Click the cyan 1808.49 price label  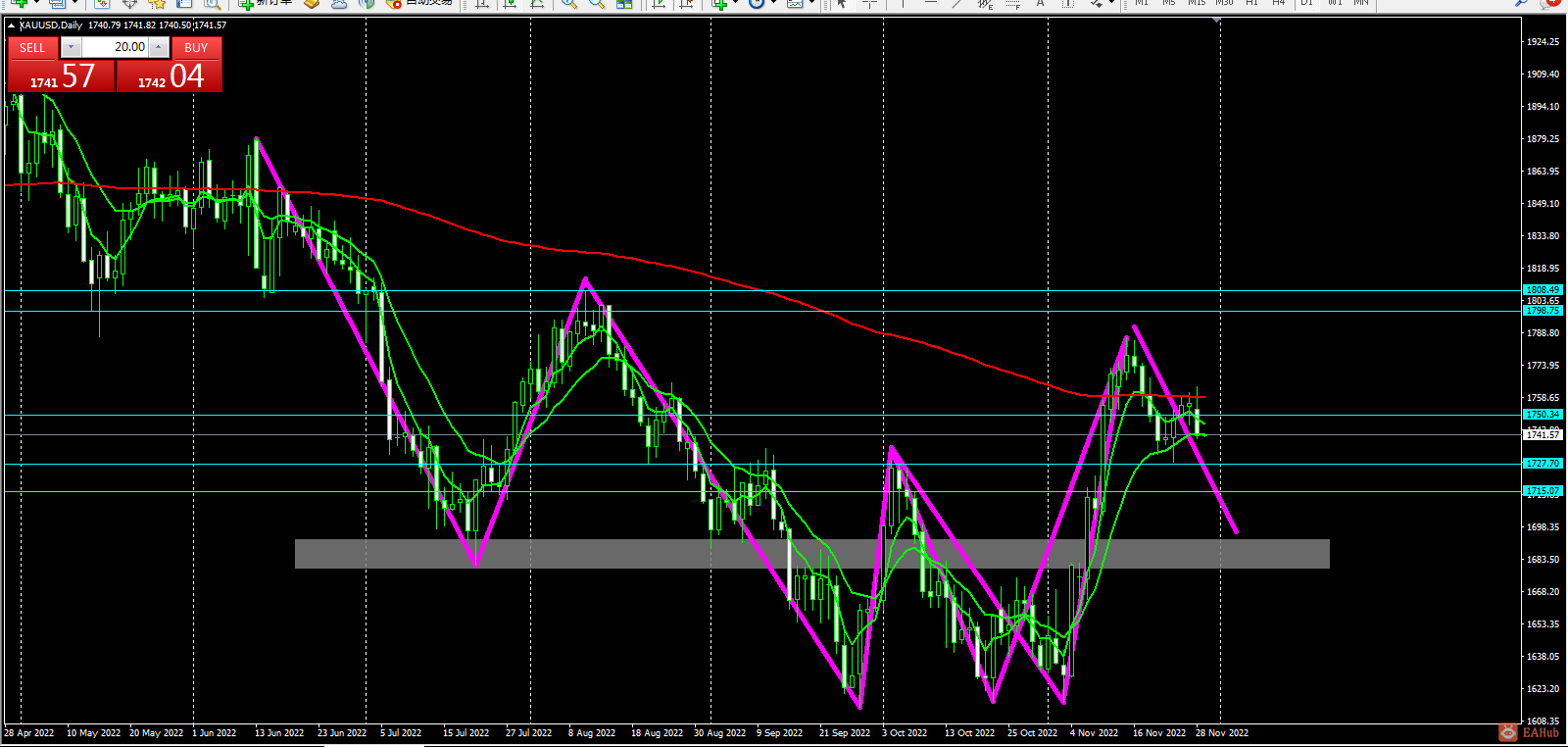(x=1543, y=290)
